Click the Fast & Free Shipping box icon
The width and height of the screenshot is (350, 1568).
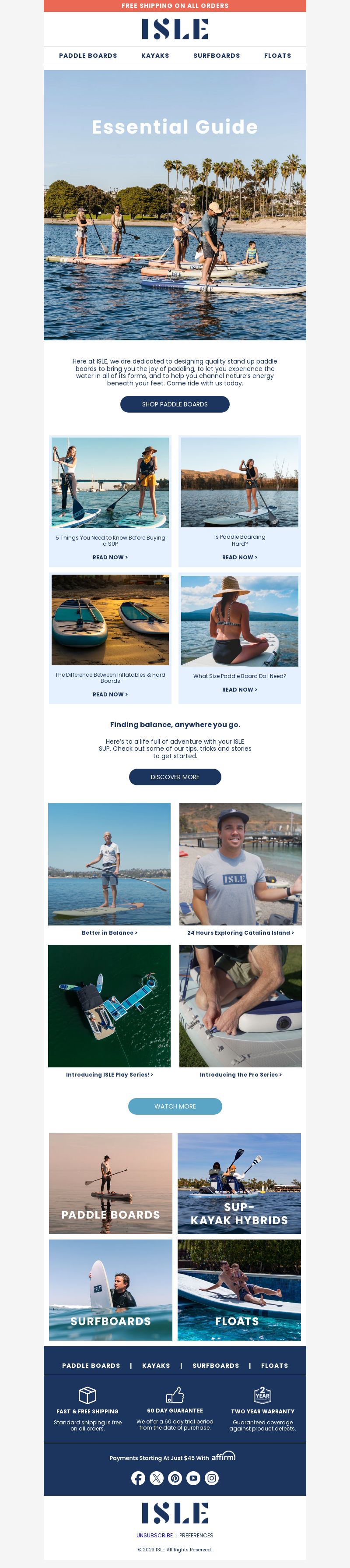coord(87,1395)
